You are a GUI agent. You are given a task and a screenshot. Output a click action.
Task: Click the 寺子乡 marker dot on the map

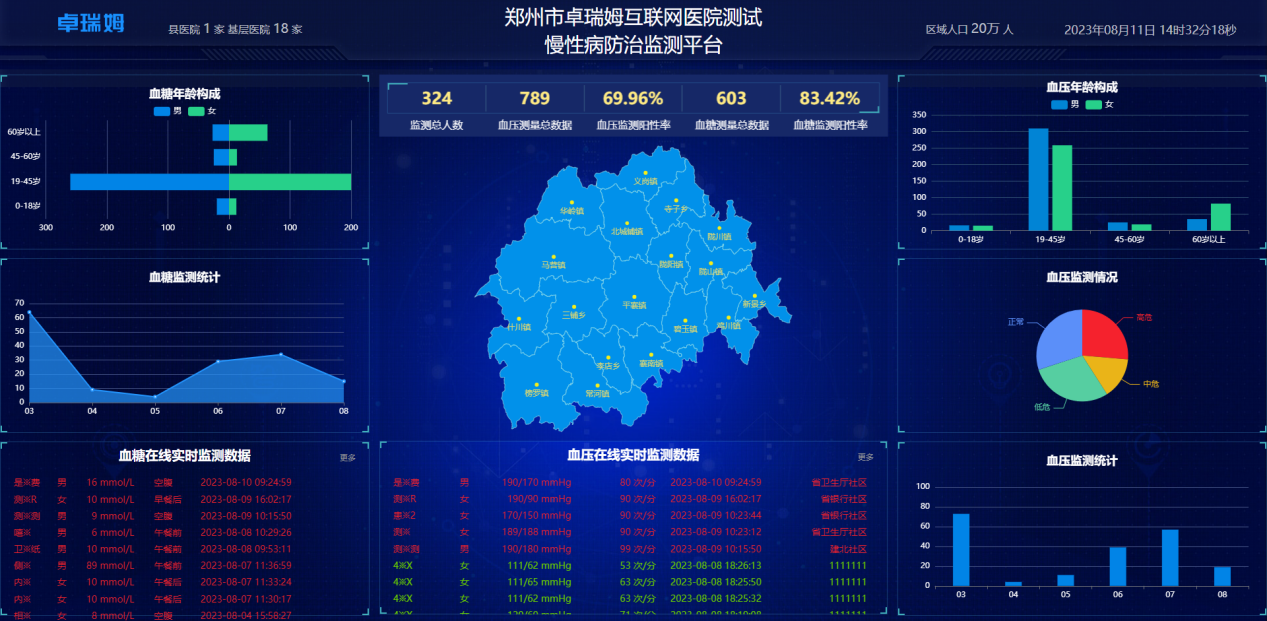click(676, 198)
